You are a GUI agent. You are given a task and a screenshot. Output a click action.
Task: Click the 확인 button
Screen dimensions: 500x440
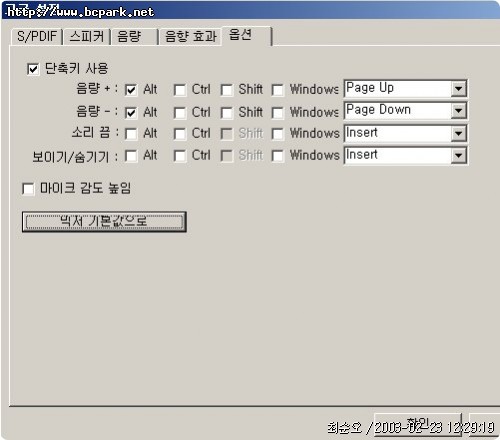tap(418, 424)
